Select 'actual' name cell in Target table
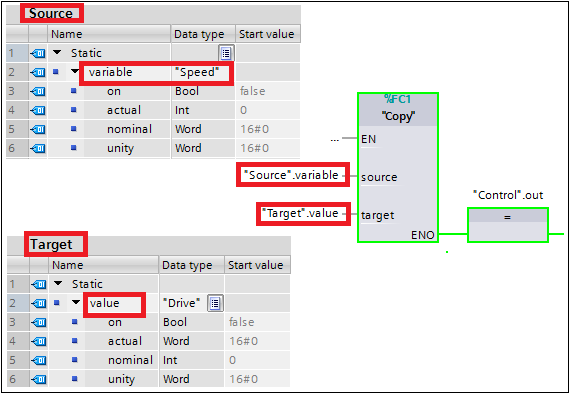This screenshot has height=394, width=571. click(x=122, y=341)
